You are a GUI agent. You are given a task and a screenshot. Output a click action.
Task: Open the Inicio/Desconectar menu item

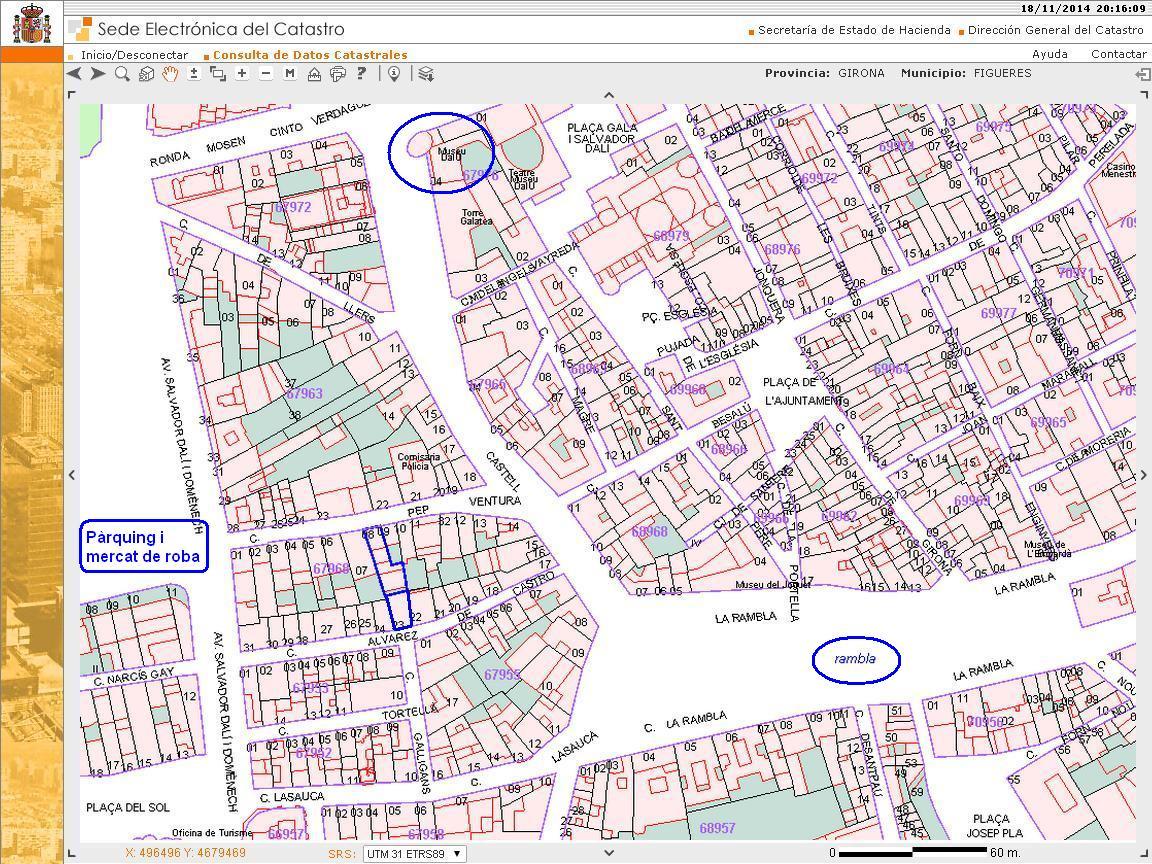134,55
